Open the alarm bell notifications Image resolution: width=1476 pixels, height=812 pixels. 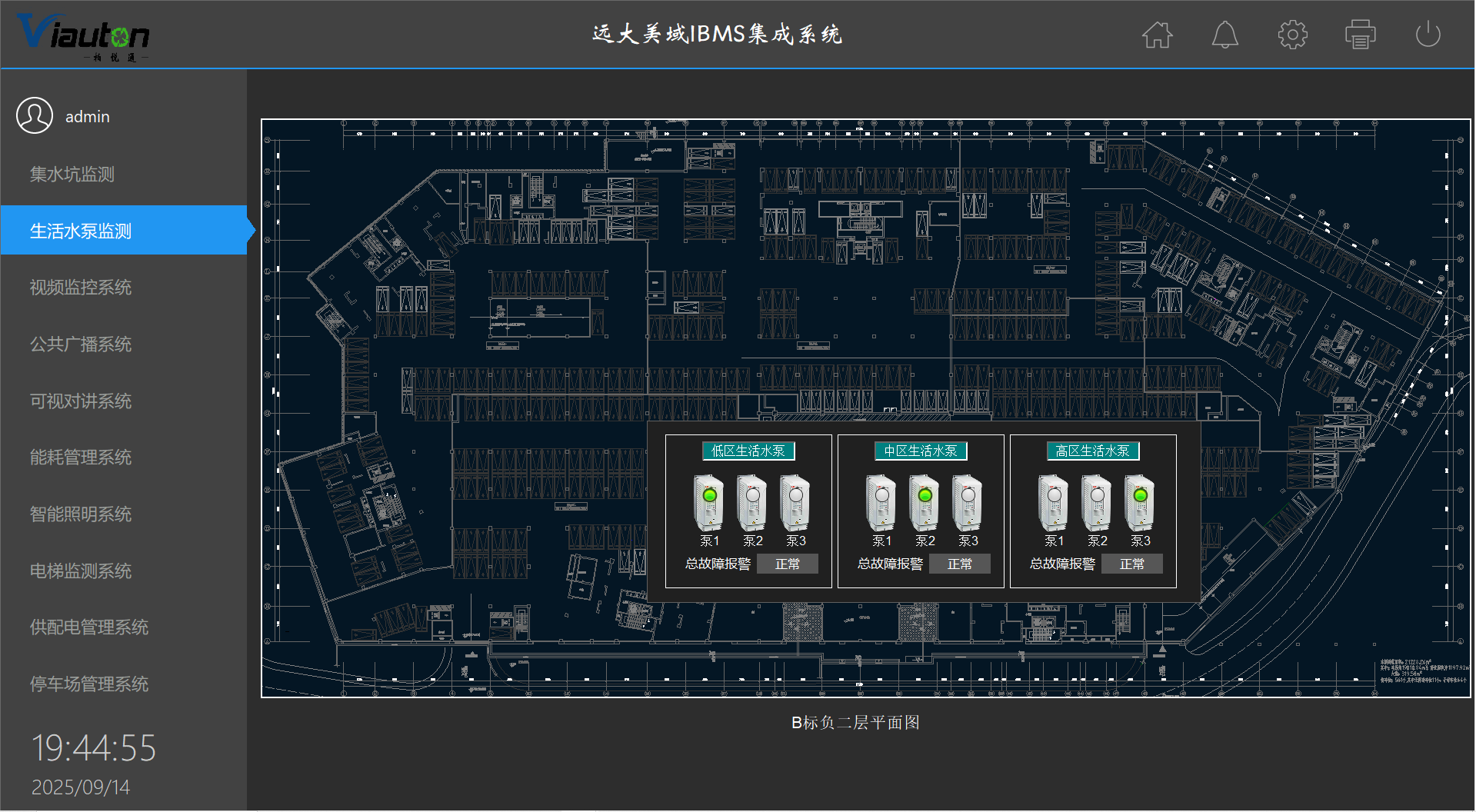click(x=1224, y=35)
